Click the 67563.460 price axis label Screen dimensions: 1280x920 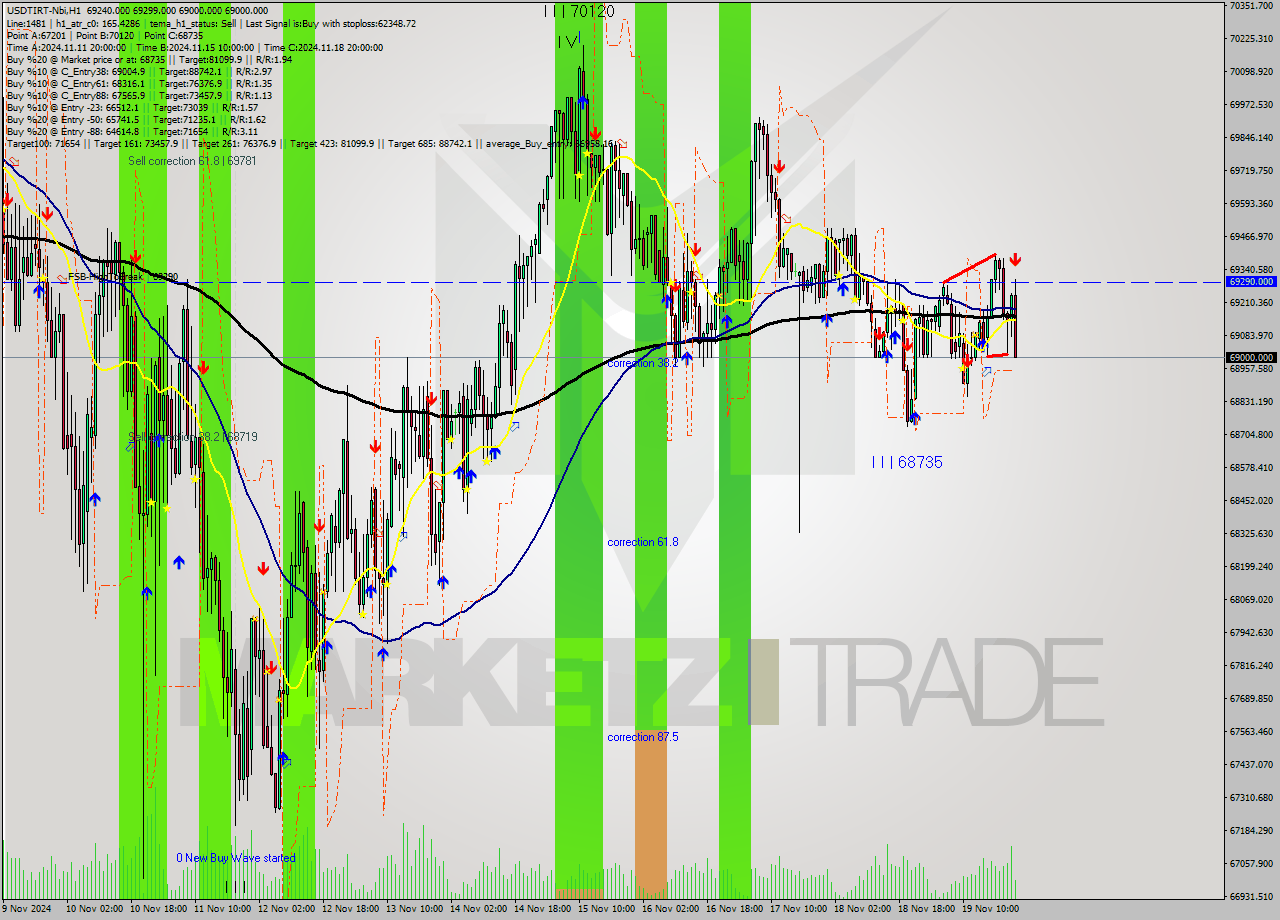pos(1251,732)
